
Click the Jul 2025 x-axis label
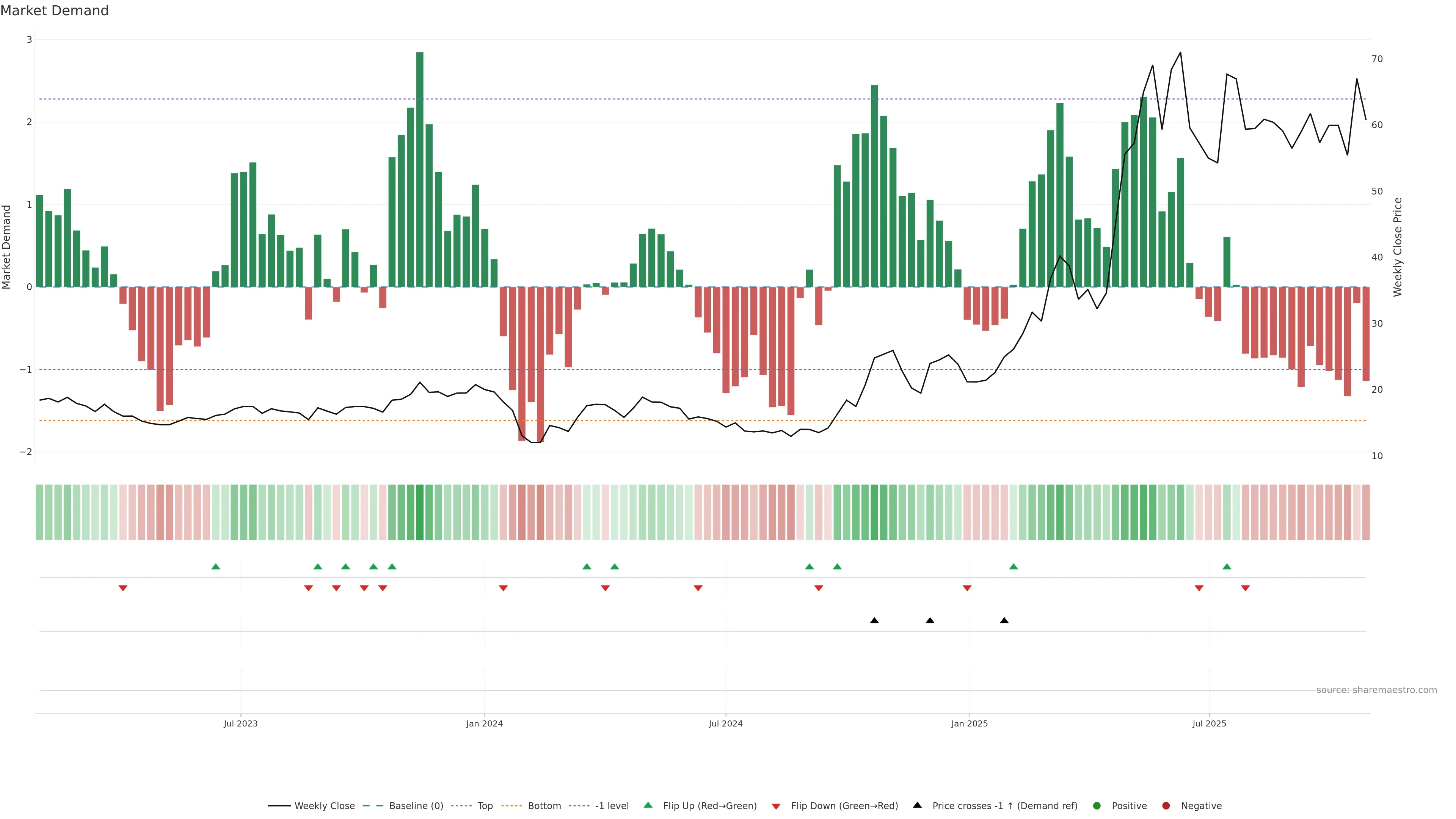(x=1209, y=723)
